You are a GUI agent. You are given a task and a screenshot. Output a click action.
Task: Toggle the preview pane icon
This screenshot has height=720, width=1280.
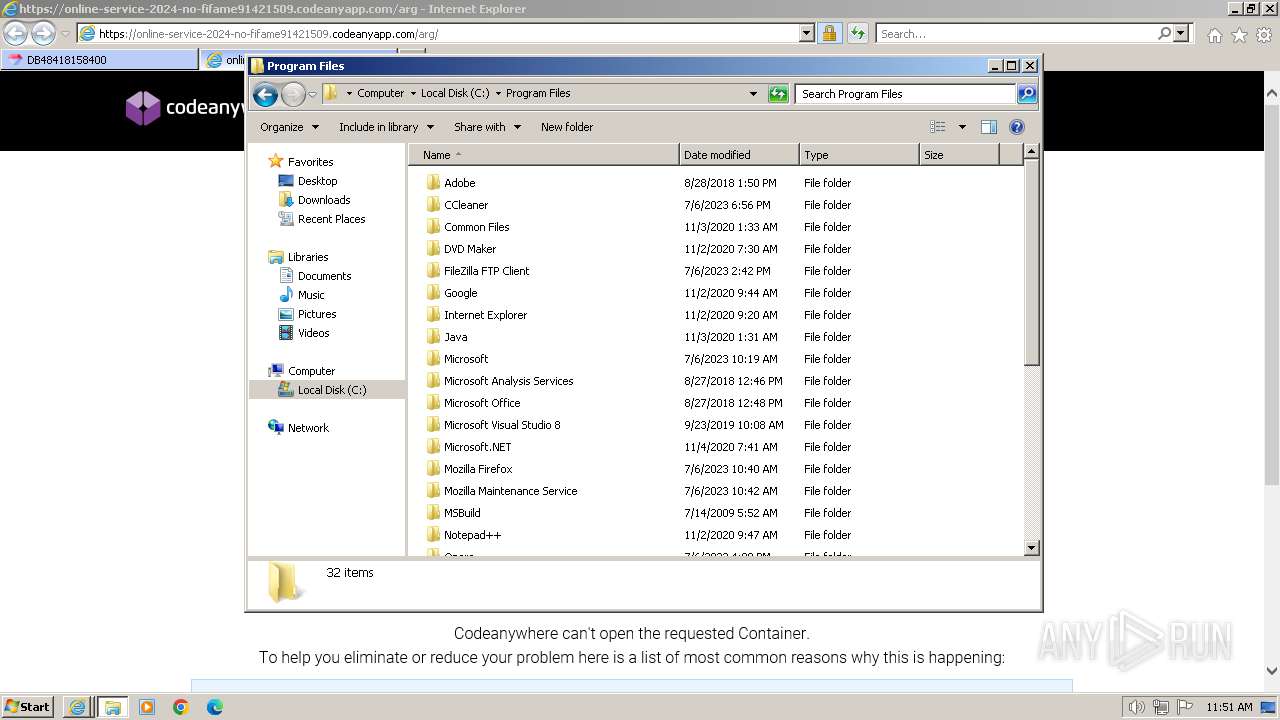click(989, 127)
